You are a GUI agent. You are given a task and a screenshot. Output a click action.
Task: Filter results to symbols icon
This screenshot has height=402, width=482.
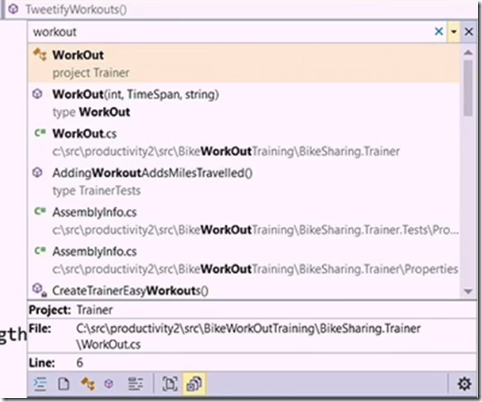(x=135, y=385)
